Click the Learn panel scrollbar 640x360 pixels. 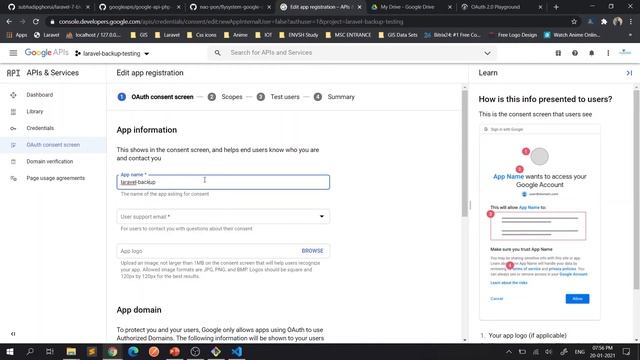tap(636, 190)
